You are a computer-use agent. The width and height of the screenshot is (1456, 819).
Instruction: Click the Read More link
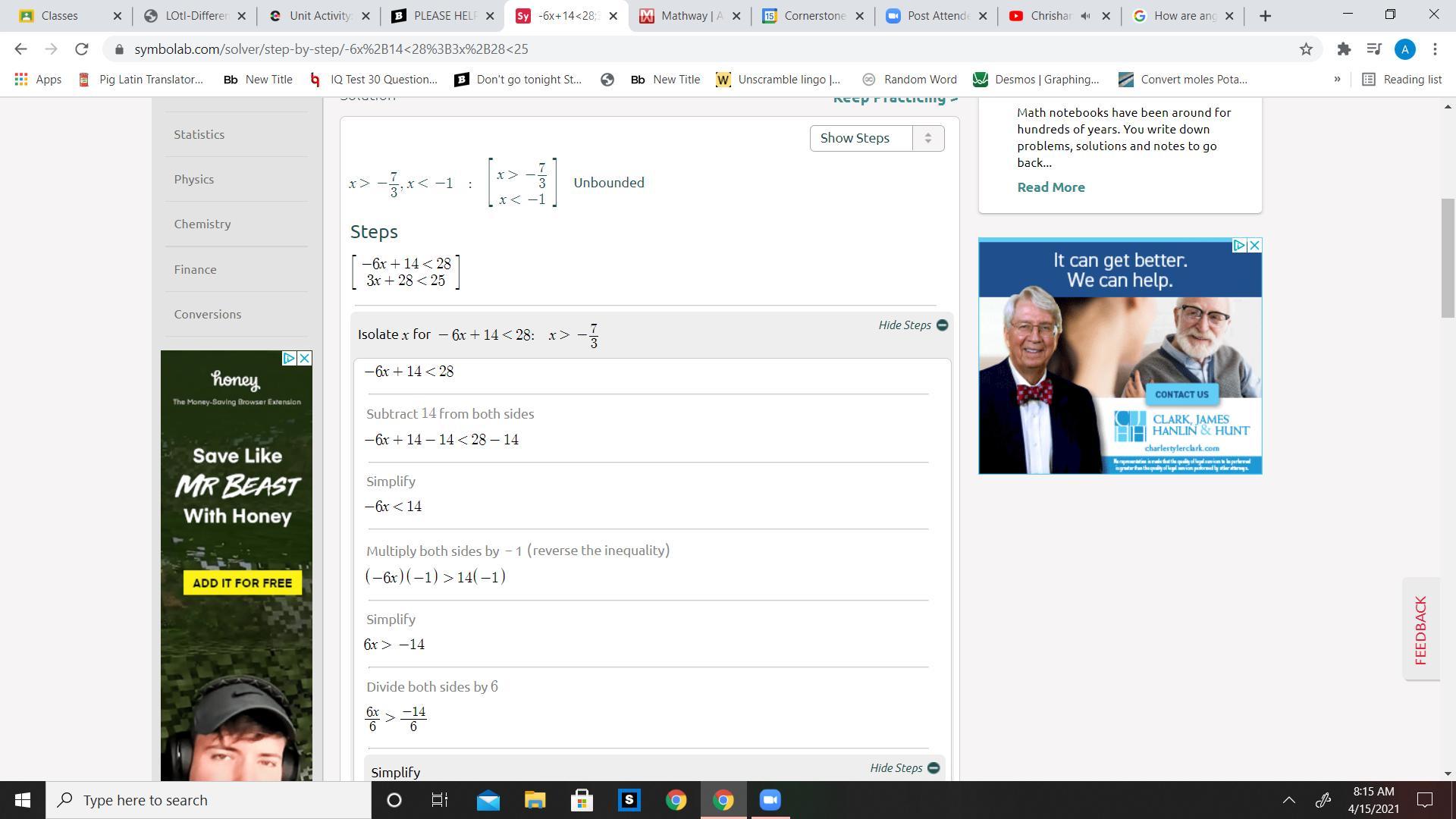click(1050, 187)
